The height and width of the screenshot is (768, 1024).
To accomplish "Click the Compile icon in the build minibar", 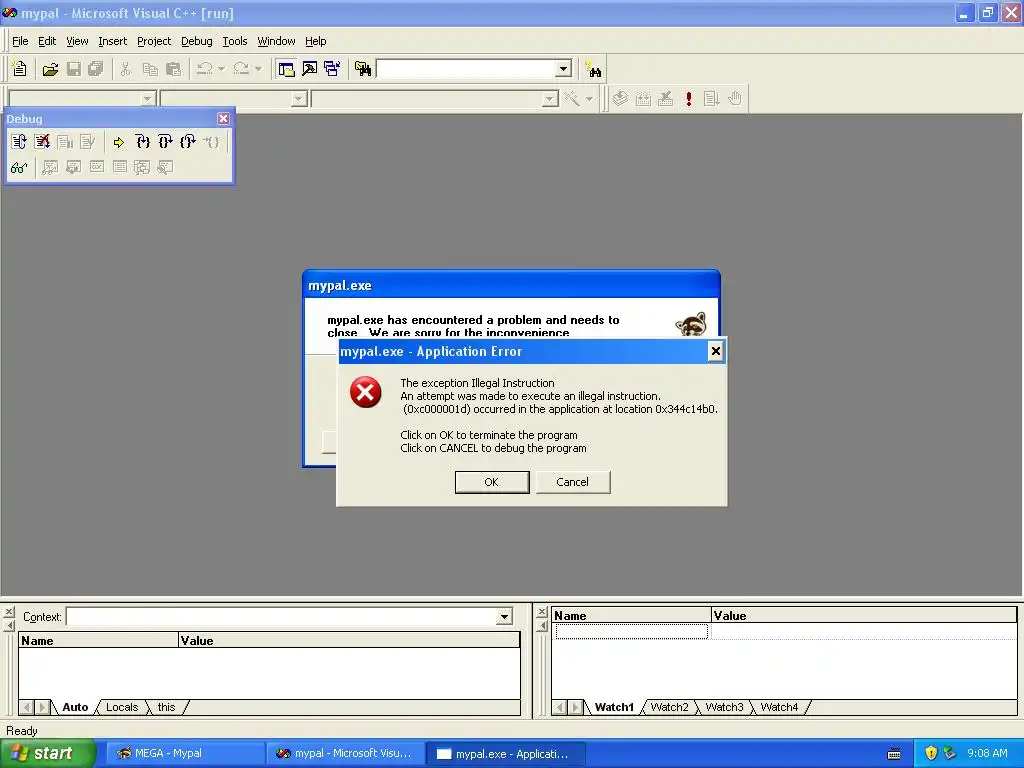I will 620,99.
